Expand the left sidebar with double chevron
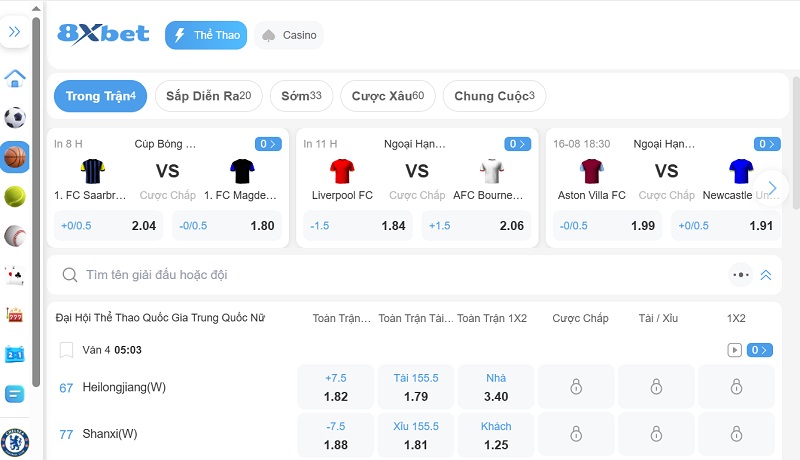 (15, 32)
